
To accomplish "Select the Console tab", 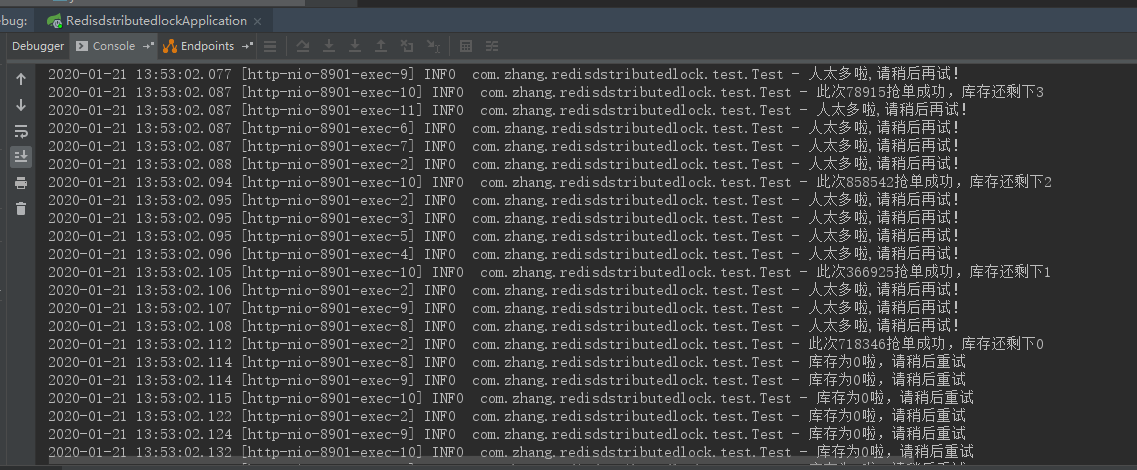I will pyautogui.click(x=114, y=46).
